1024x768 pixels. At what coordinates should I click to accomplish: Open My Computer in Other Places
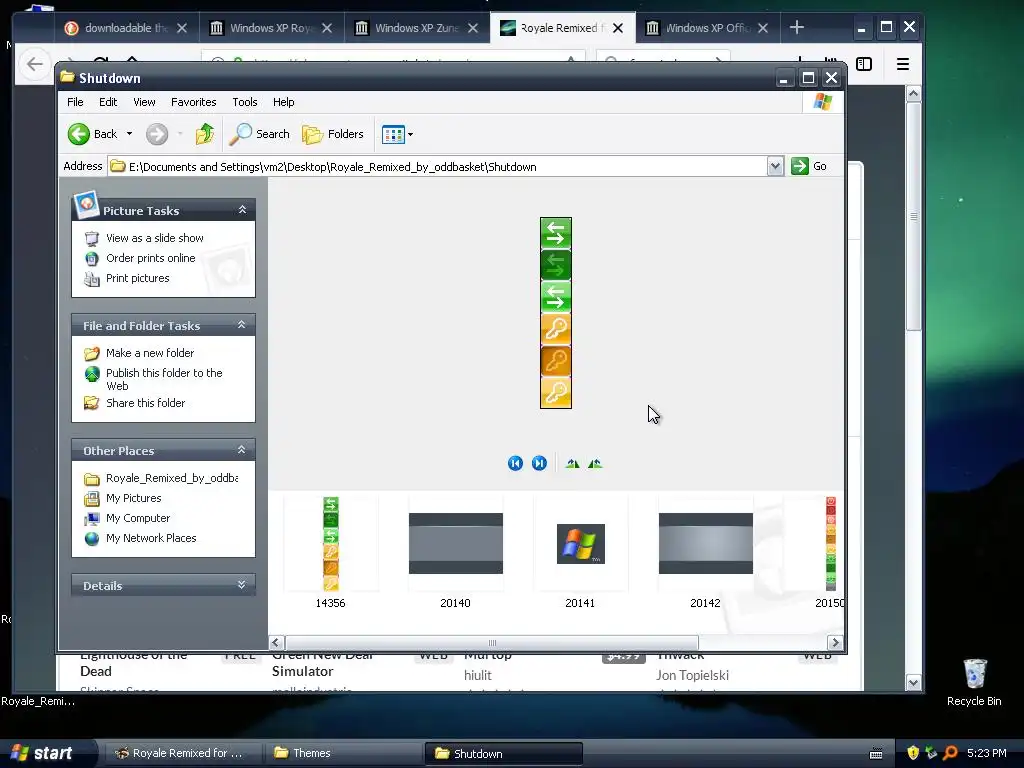click(138, 518)
